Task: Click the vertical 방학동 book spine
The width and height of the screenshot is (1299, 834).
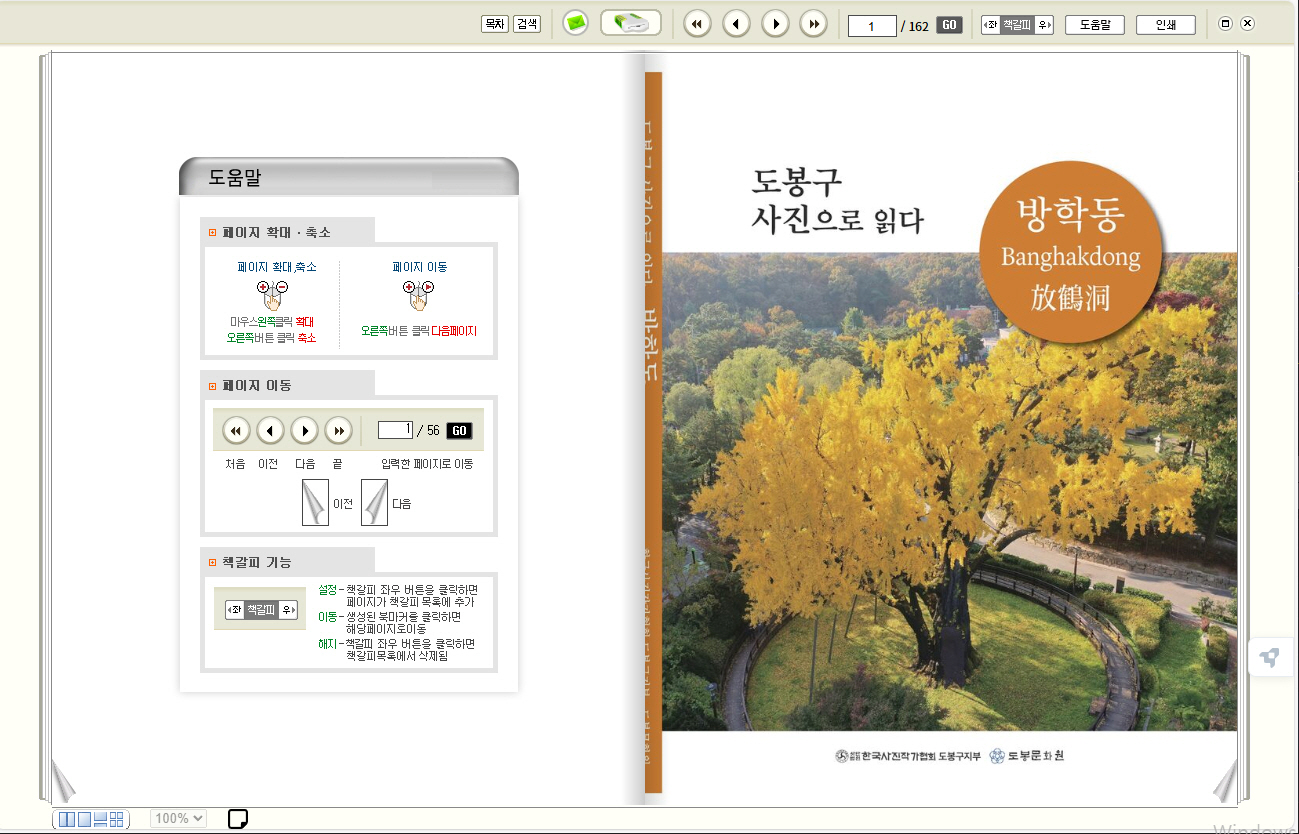Action: (x=653, y=432)
